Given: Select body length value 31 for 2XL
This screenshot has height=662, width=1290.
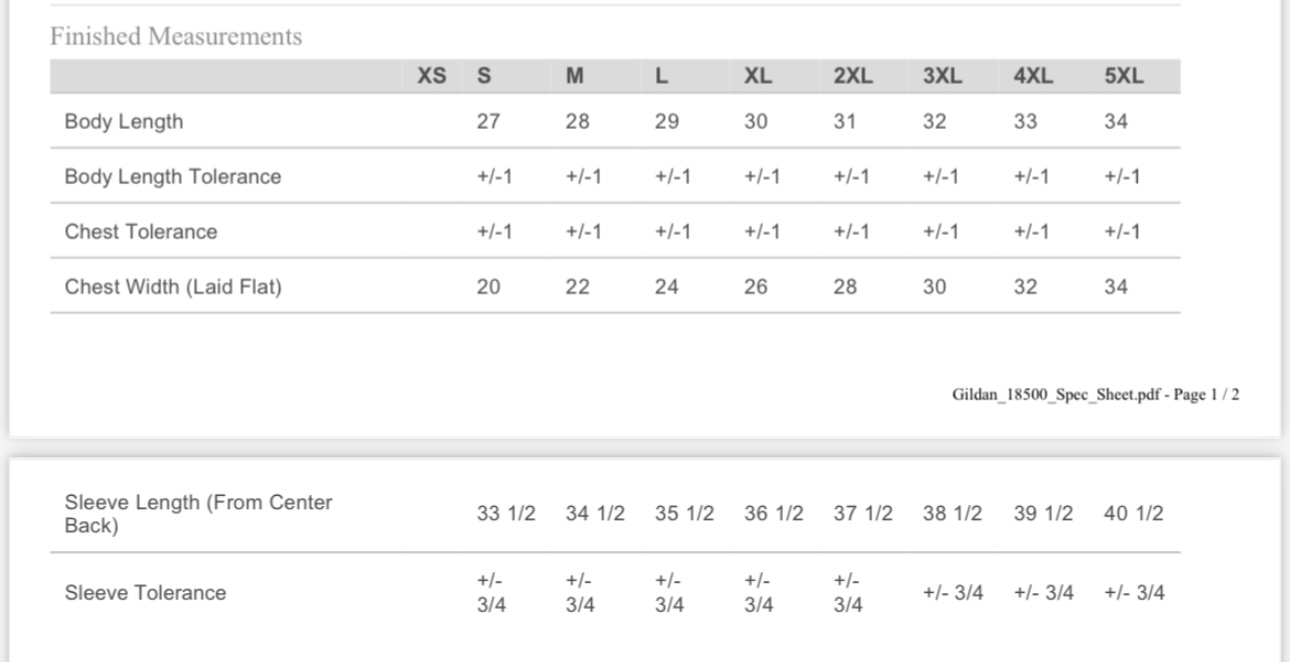Looking at the screenshot, I should click(x=845, y=122).
